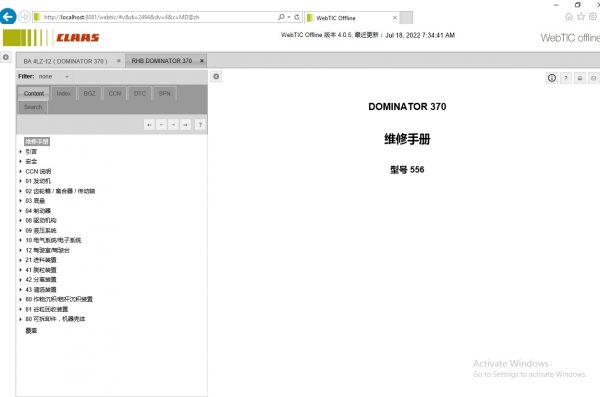Screen dimensions: 600x397
Task: Open the 04 chapter tree label
Action: (38, 211)
